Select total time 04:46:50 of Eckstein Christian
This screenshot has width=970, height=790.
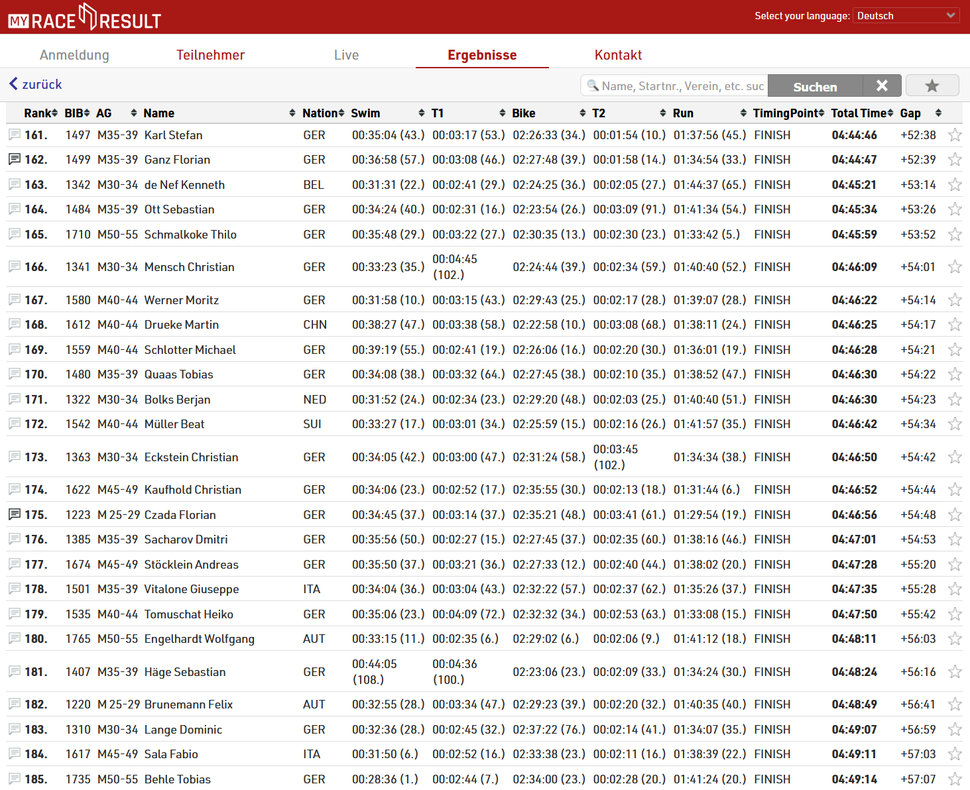(x=854, y=457)
